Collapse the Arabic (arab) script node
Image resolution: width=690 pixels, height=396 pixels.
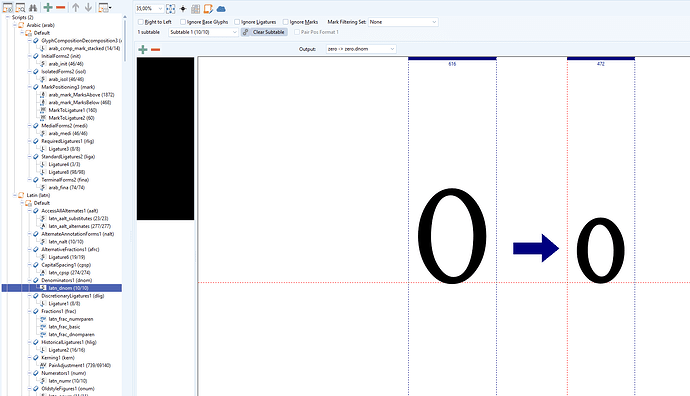(15, 25)
